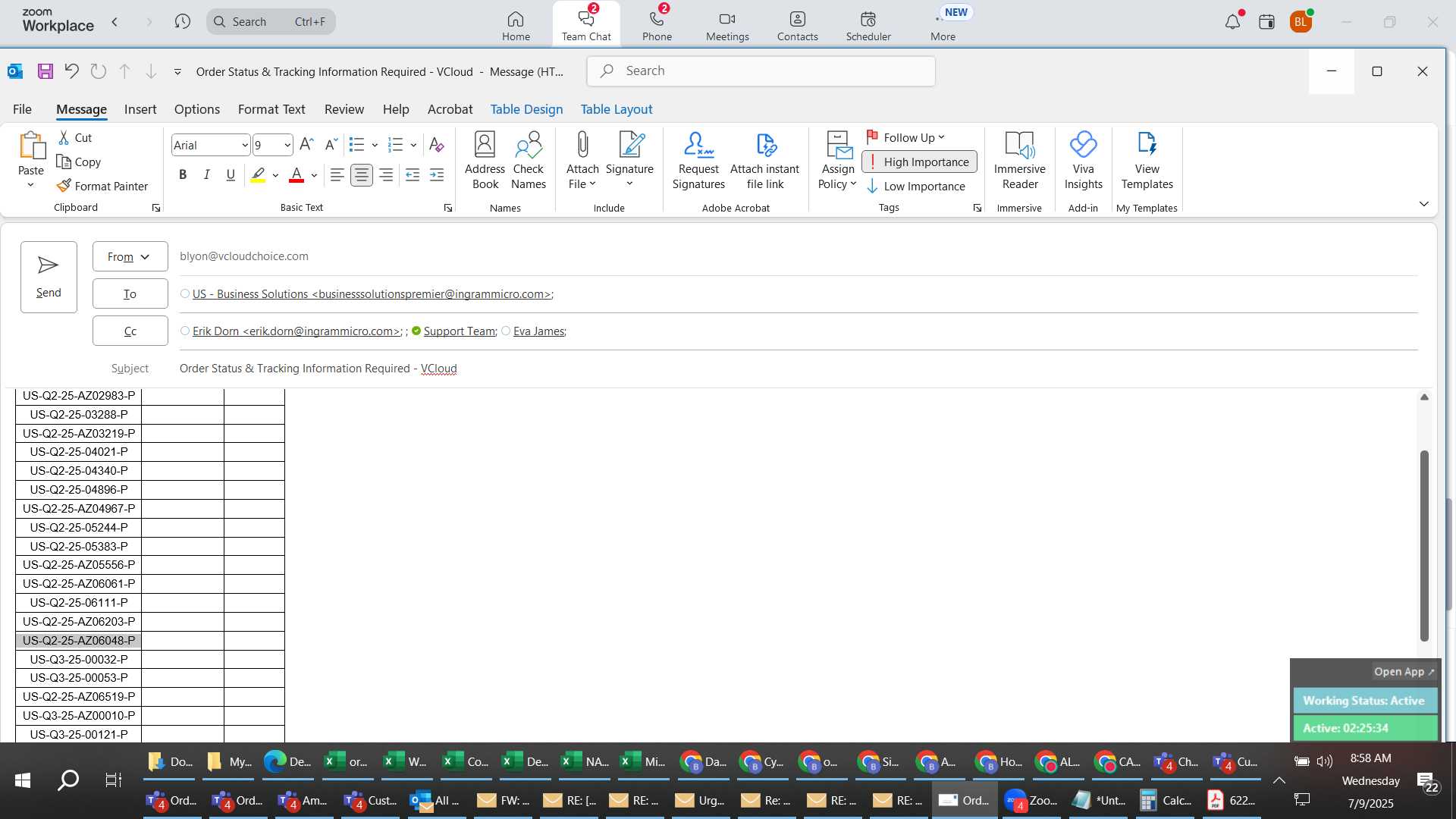1456x819 pixels.
Task: Open Zoom notifications bell
Action: click(x=1233, y=21)
